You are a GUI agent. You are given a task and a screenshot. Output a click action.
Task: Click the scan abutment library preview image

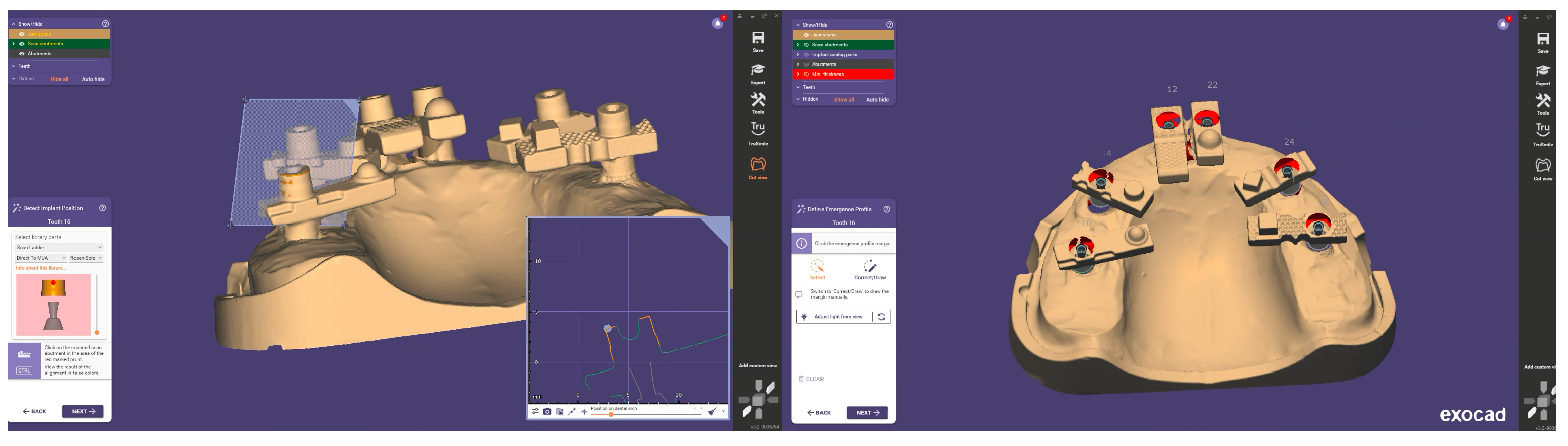(53, 305)
